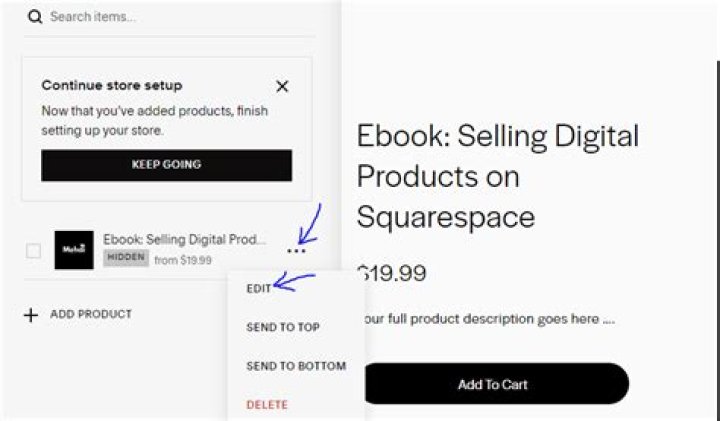The width and height of the screenshot is (720, 421).
Task: Select SEND TO TOP option
Action: [x=283, y=327]
